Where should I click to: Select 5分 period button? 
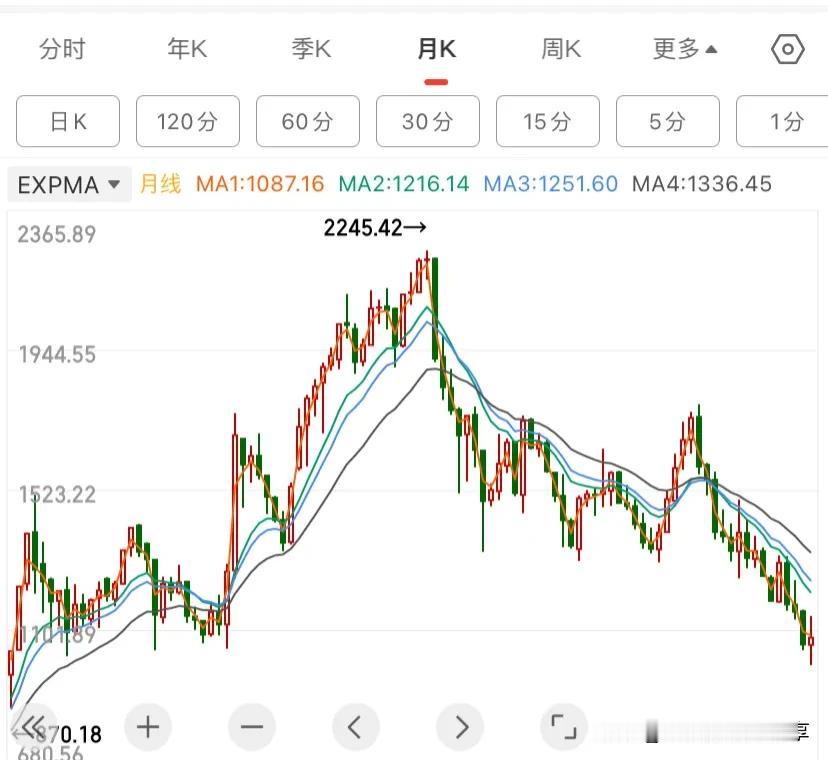[667, 121]
